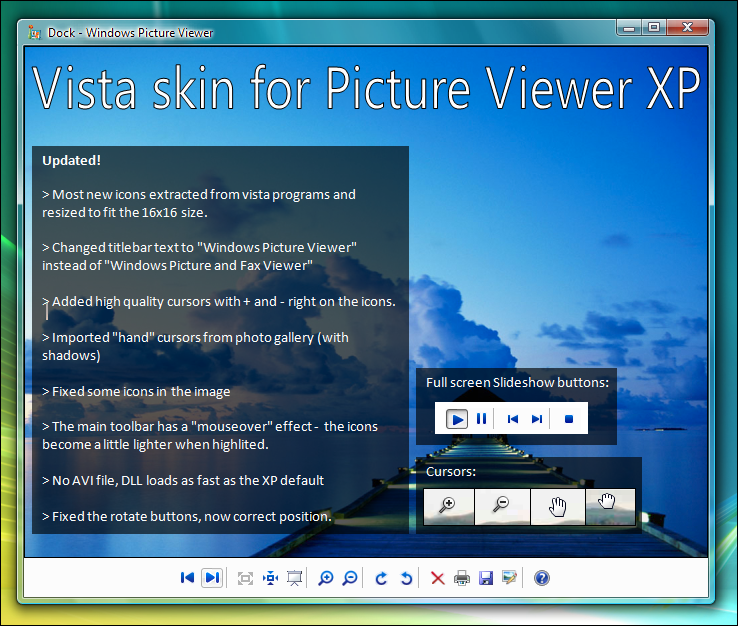Open Help with the question mark icon

coord(542,578)
